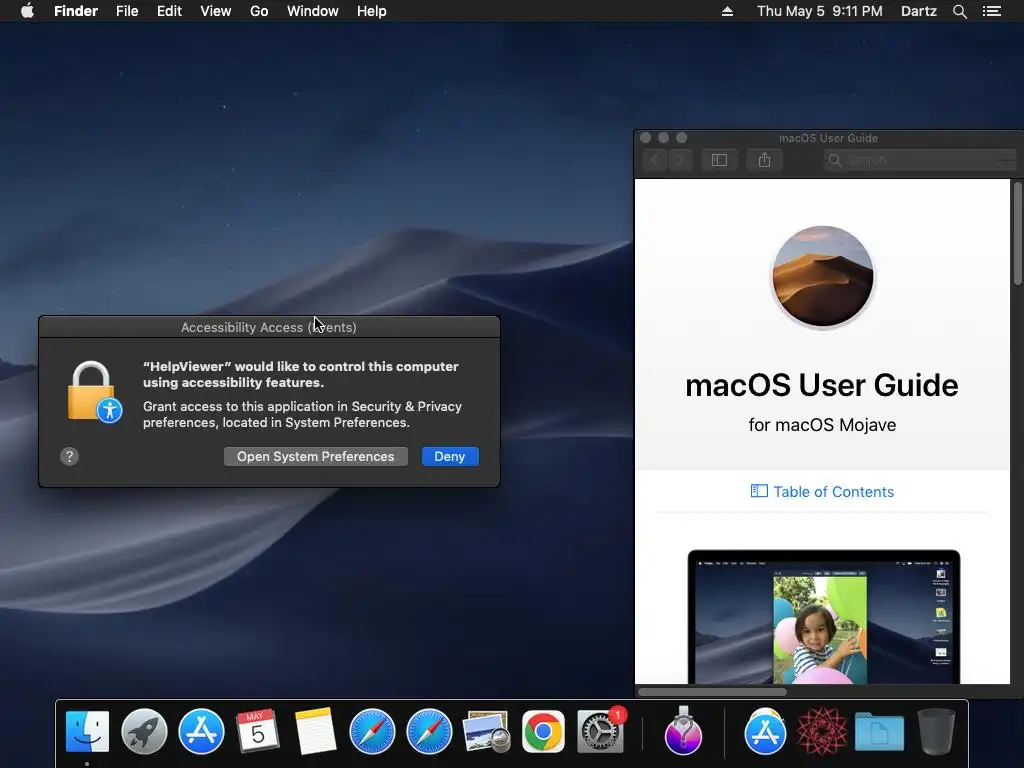Open System Preferences gear with badge
This screenshot has width=1024, height=768.
600,731
